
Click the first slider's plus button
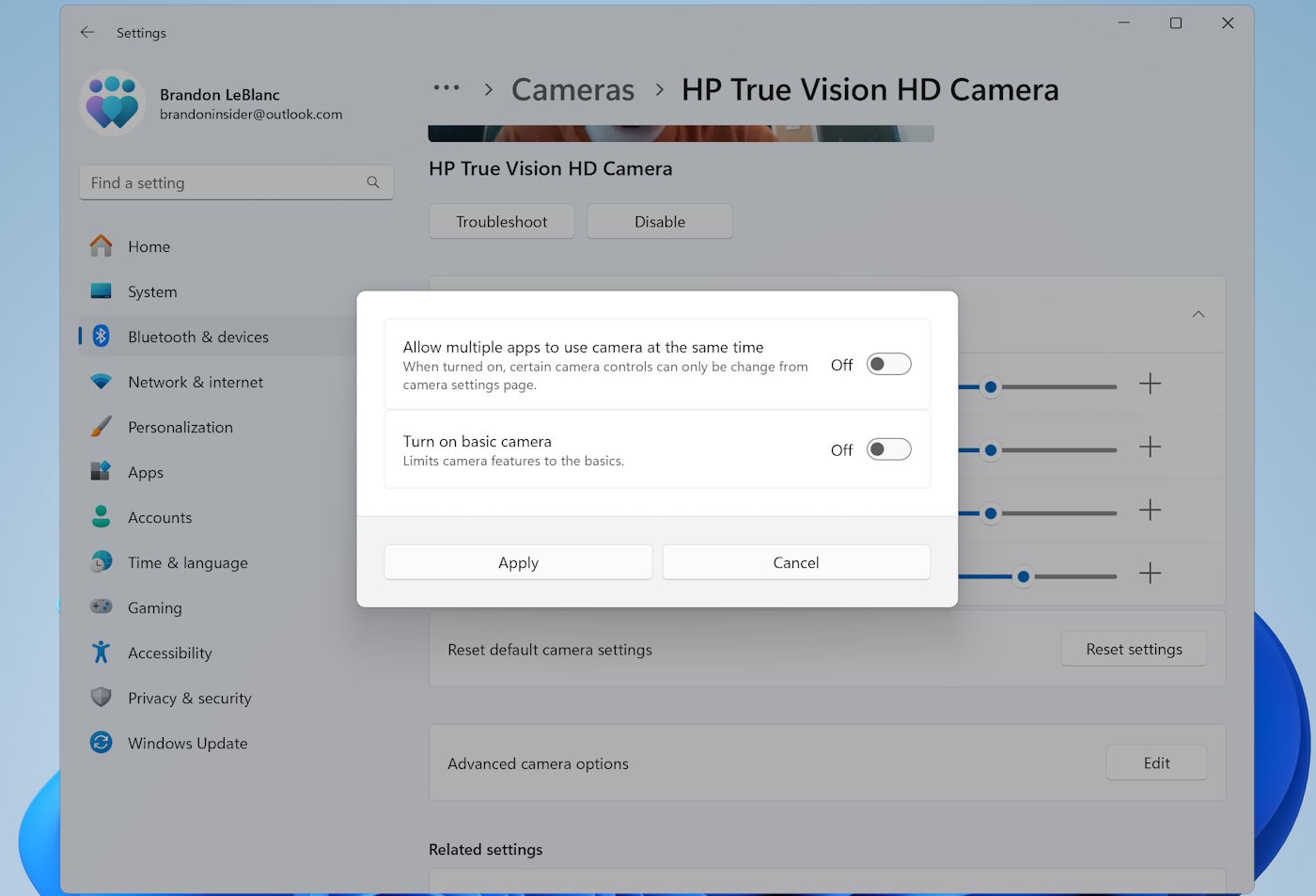1150,384
